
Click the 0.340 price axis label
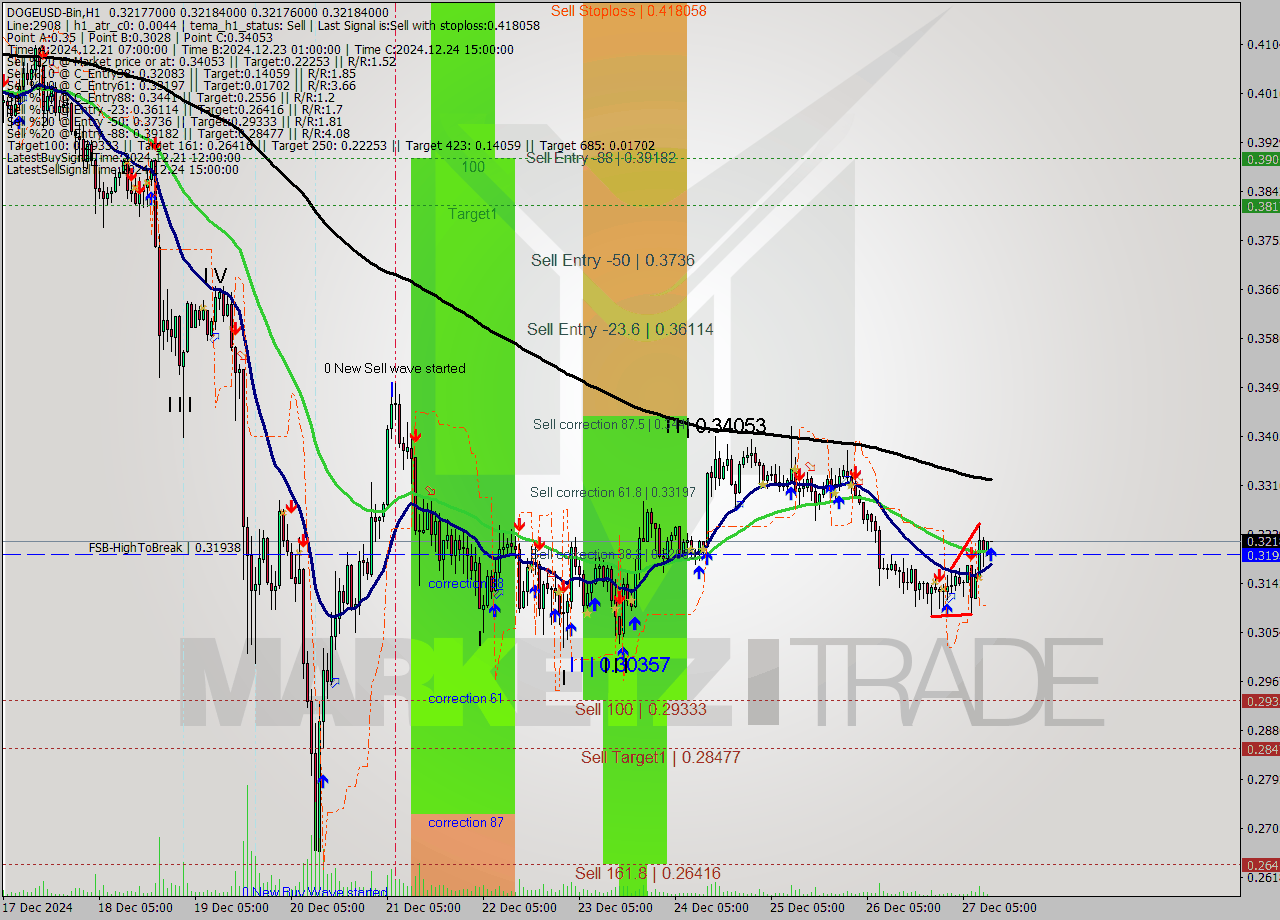point(1262,436)
